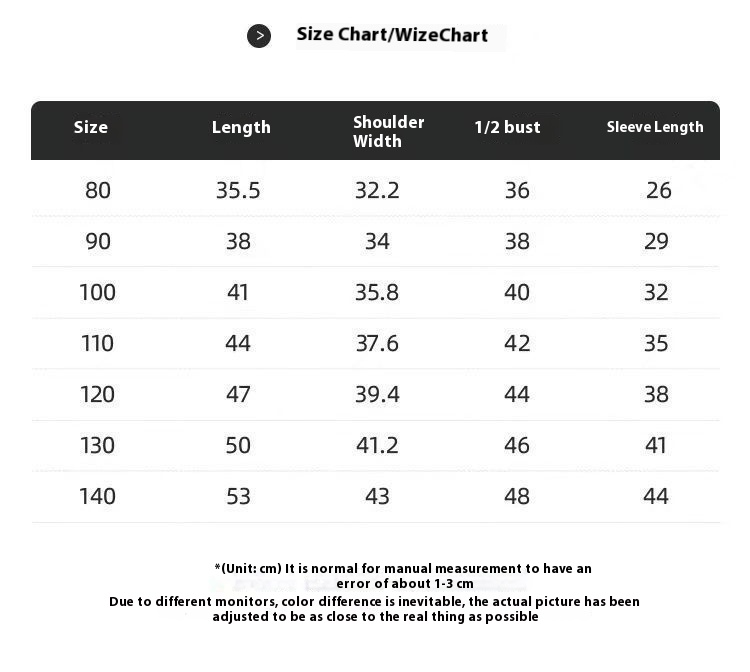Screen dimensions: 750x672
Task: Select the 35.8 shoulder width value
Action: 377,292
